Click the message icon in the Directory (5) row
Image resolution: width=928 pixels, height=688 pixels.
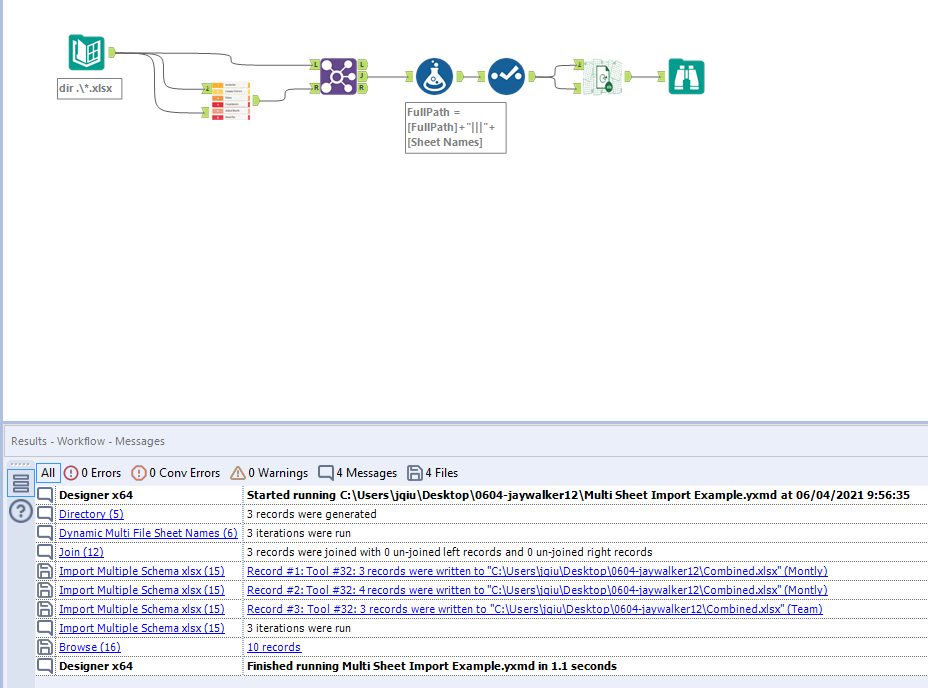45,514
